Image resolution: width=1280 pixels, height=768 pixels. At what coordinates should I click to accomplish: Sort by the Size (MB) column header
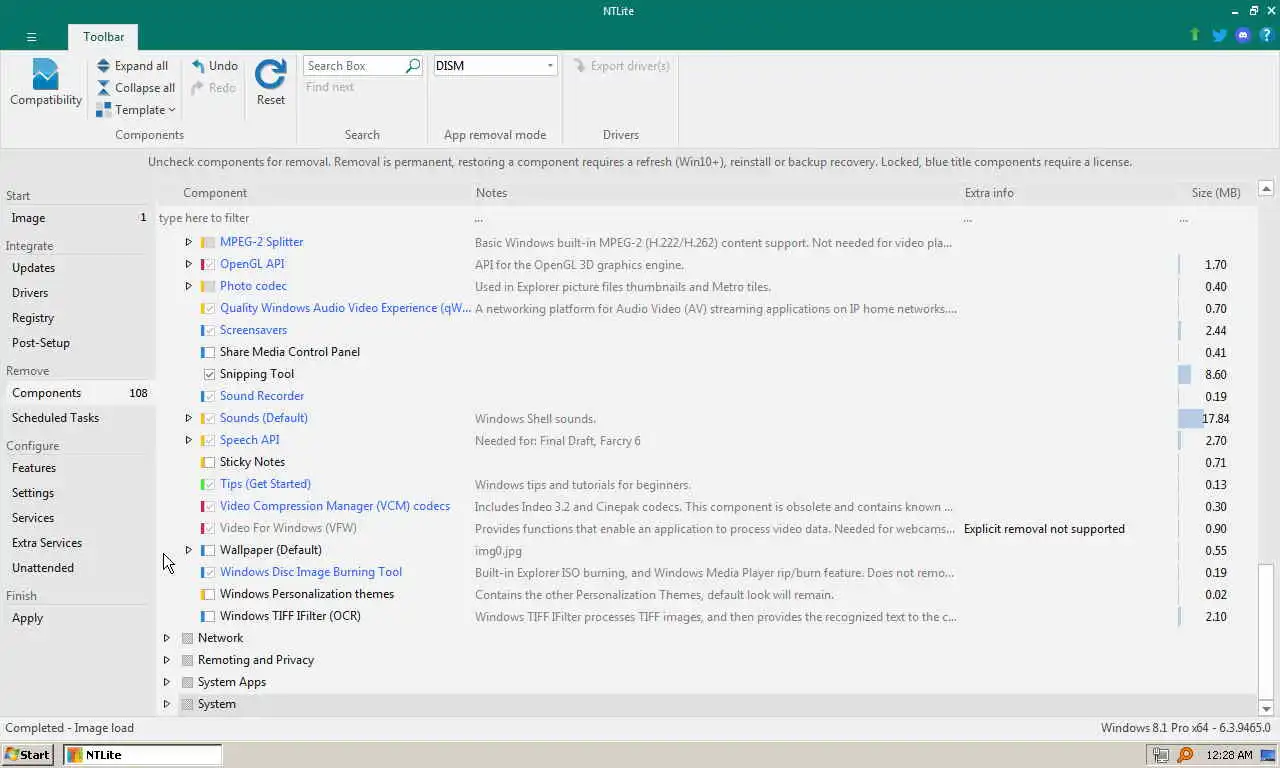(x=1216, y=193)
